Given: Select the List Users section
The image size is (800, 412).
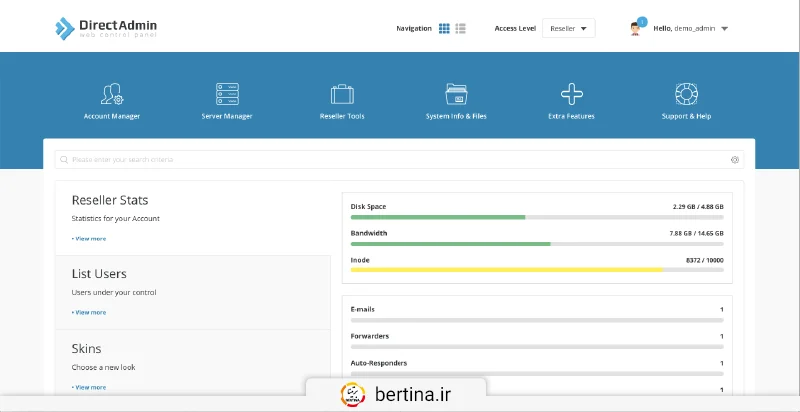Looking at the screenshot, I should [99, 273].
